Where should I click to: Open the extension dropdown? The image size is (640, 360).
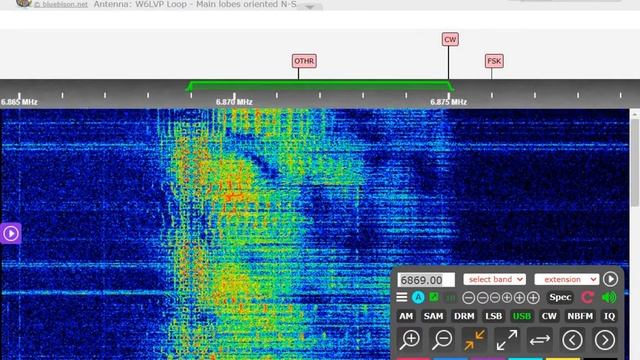tap(567, 279)
